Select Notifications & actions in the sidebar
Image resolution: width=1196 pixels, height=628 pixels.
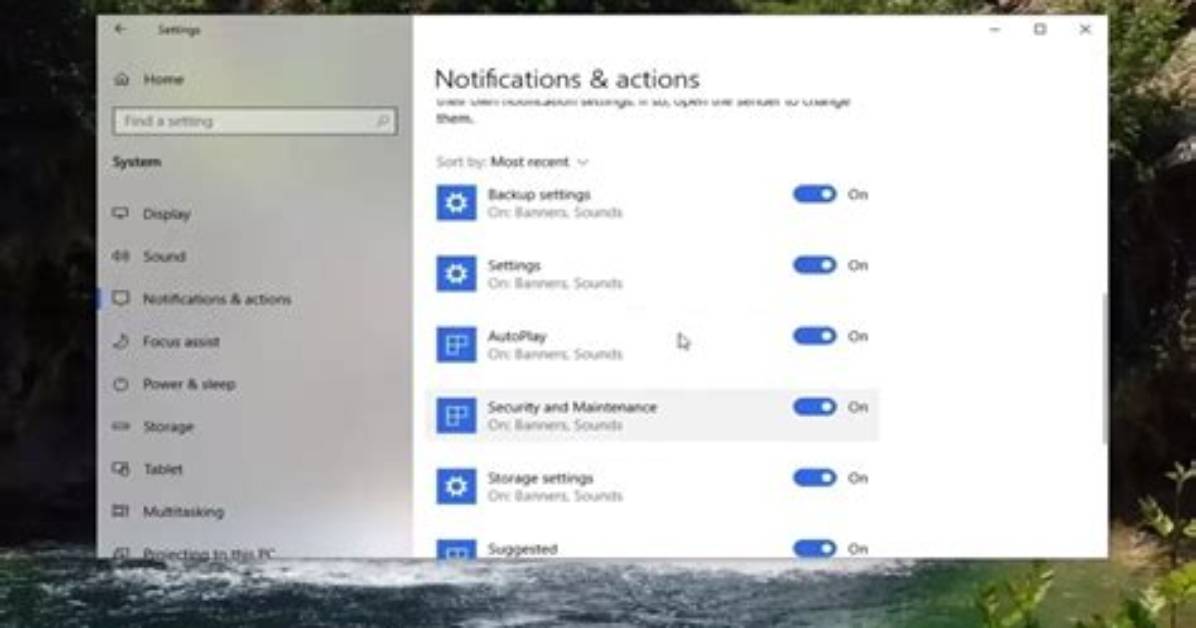tap(217, 299)
